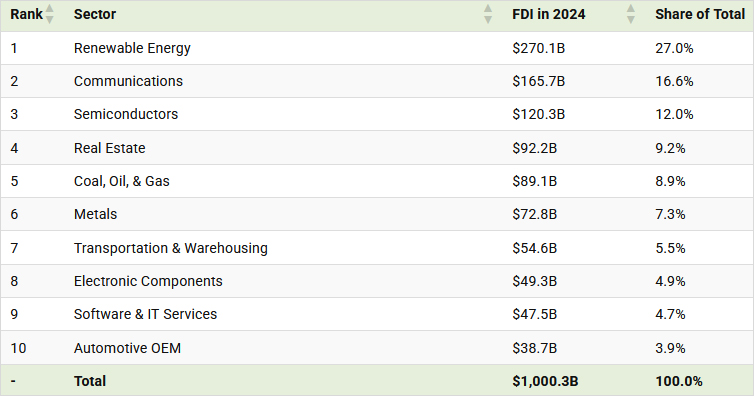The image size is (754, 396).
Task: Select the Renewable Energy row
Action: tap(377, 48)
